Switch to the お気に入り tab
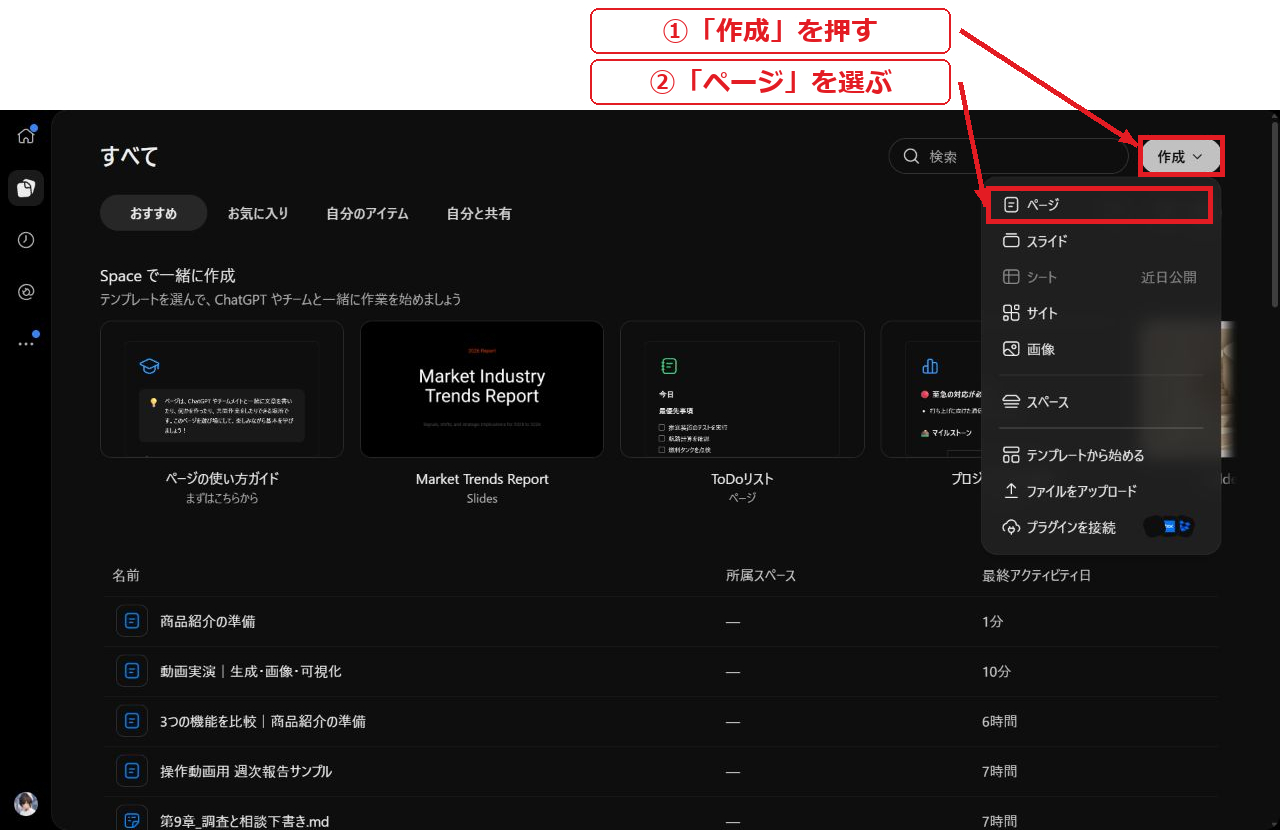The width and height of the screenshot is (1280, 830). (x=258, y=213)
